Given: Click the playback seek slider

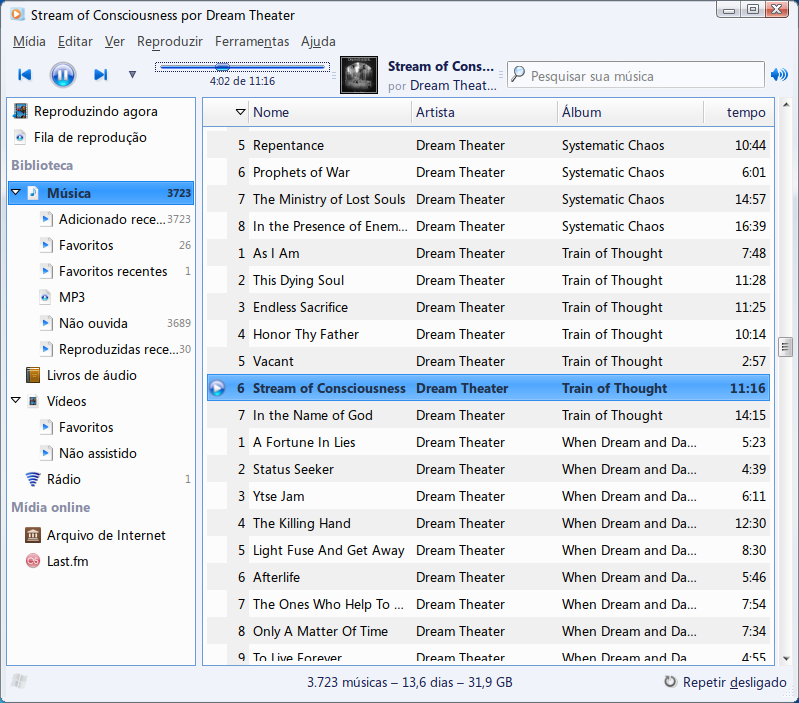Looking at the screenshot, I should pyautogui.click(x=242, y=67).
